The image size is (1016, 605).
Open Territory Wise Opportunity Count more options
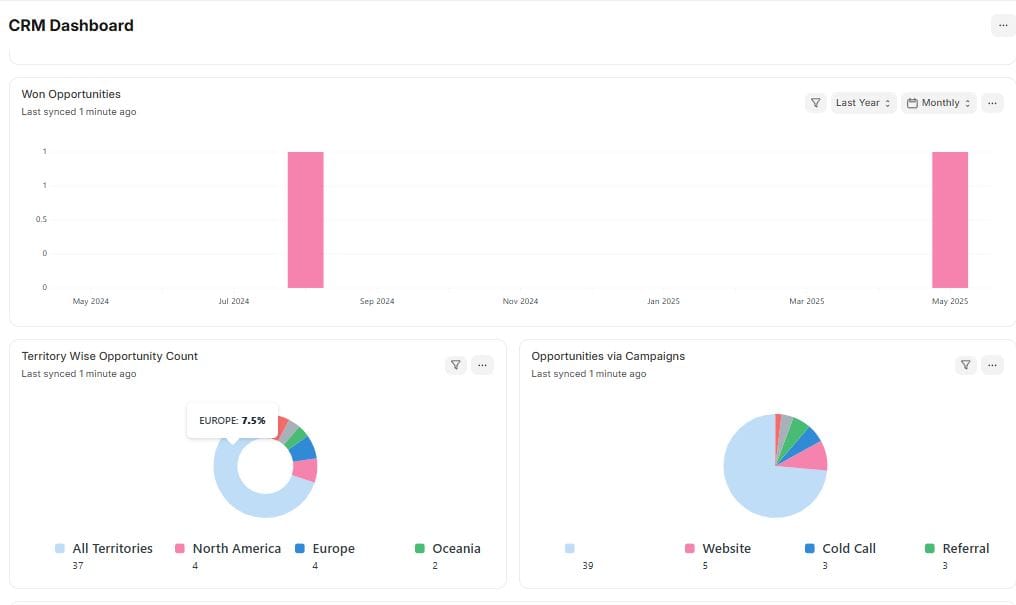point(482,365)
